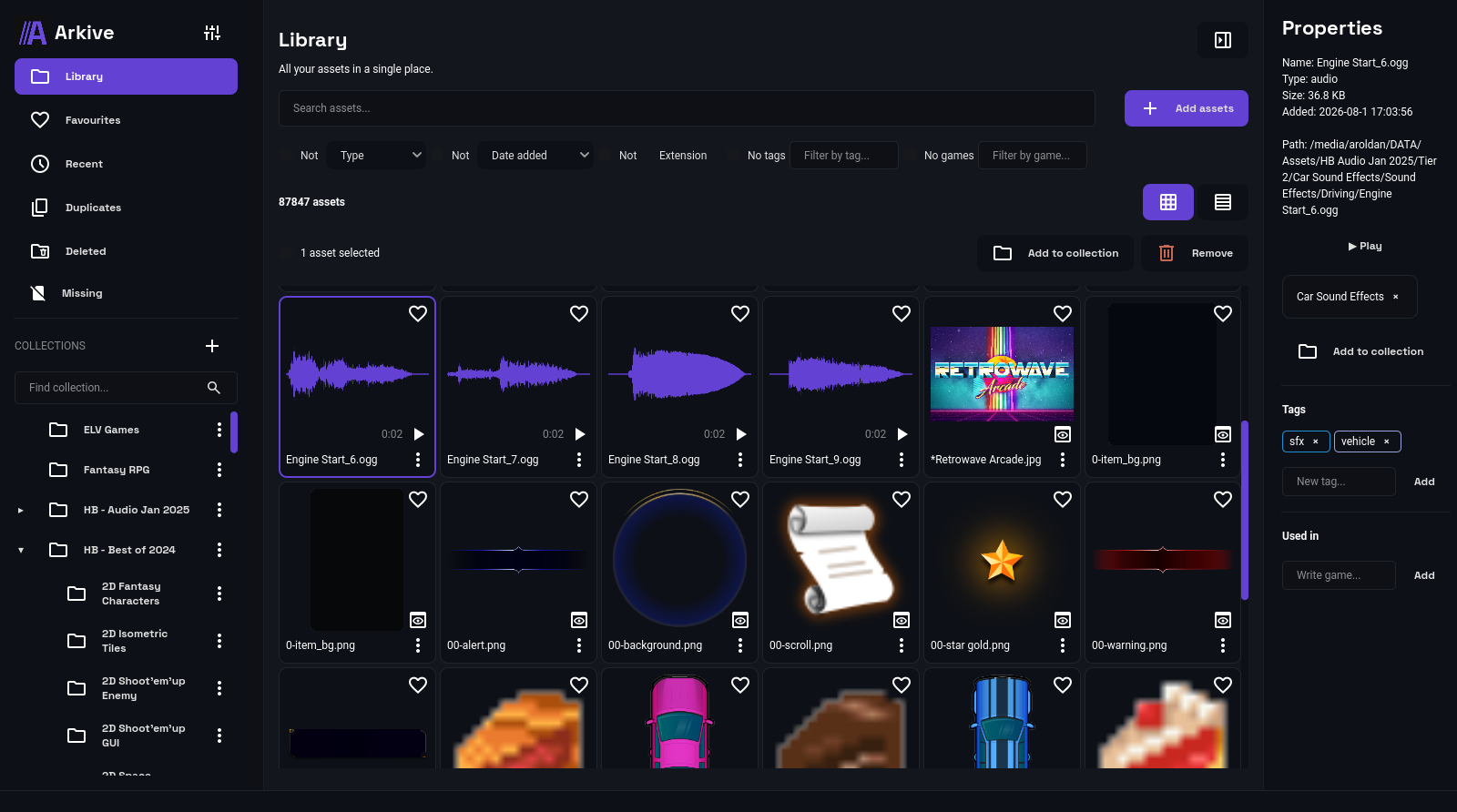The width and height of the screenshot is (1457, 812).
Task: Favourite the Engine Start_7.ogg asset
Action: (579, 313)
